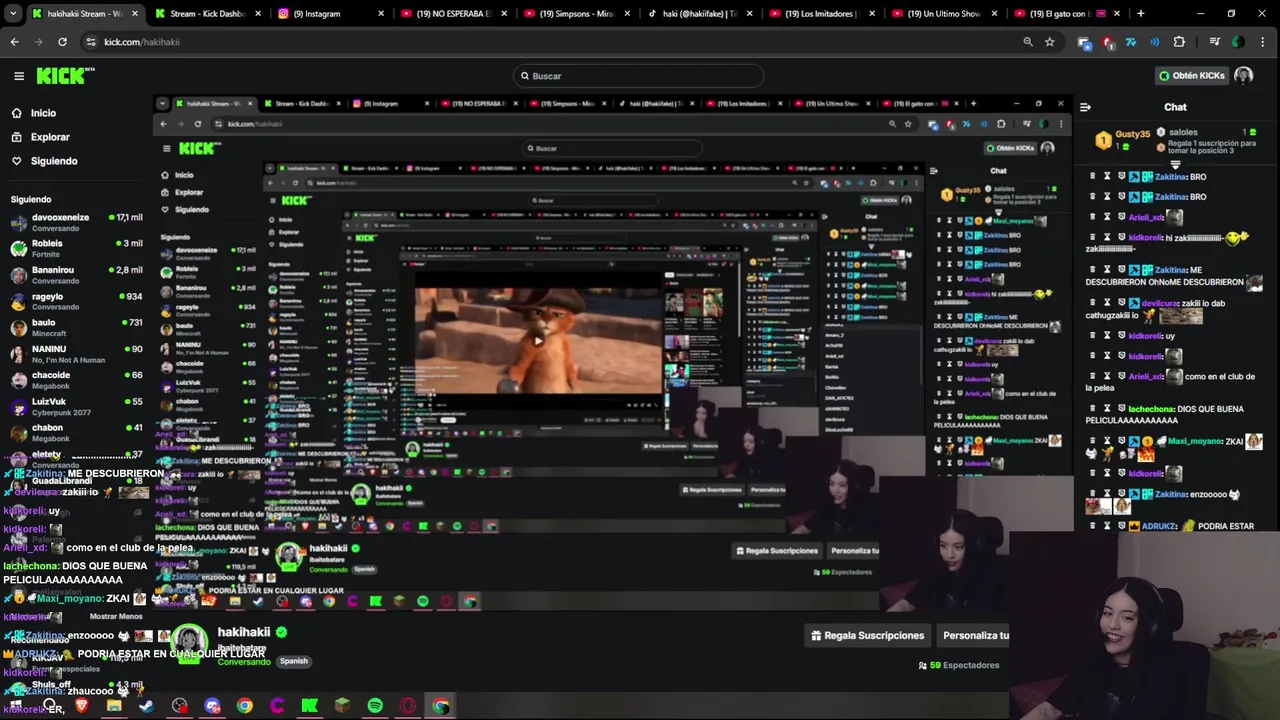Viewport: 1280px width, 720px height.
Task: Open the Chrome profile avatar
Action: point(1238,42)
